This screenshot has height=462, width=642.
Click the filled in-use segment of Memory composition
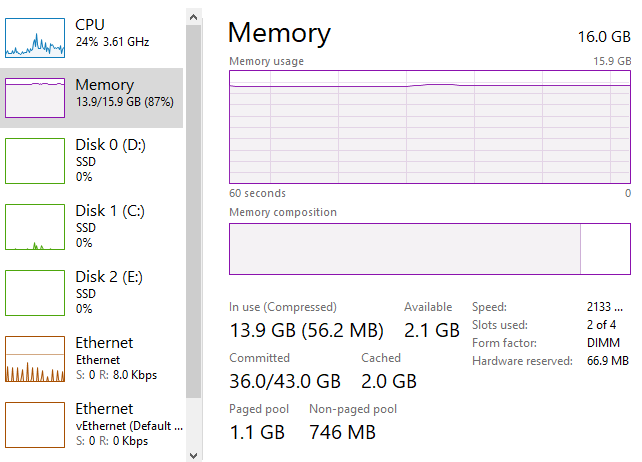404,248
